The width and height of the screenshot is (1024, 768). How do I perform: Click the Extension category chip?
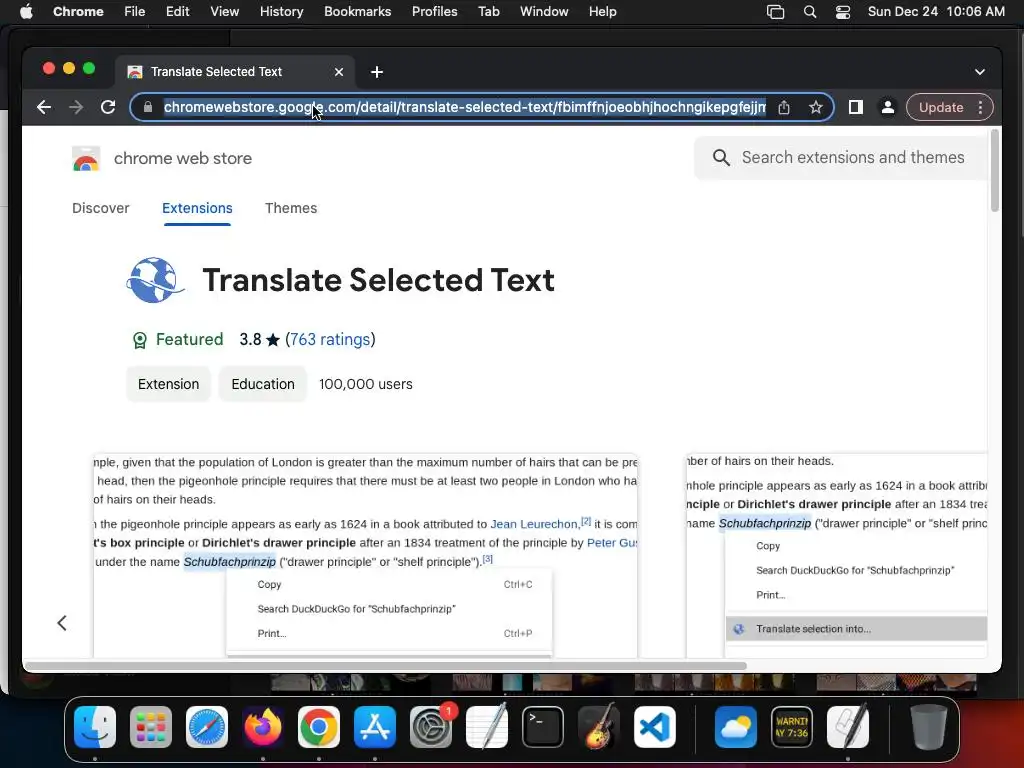(168, 384)
